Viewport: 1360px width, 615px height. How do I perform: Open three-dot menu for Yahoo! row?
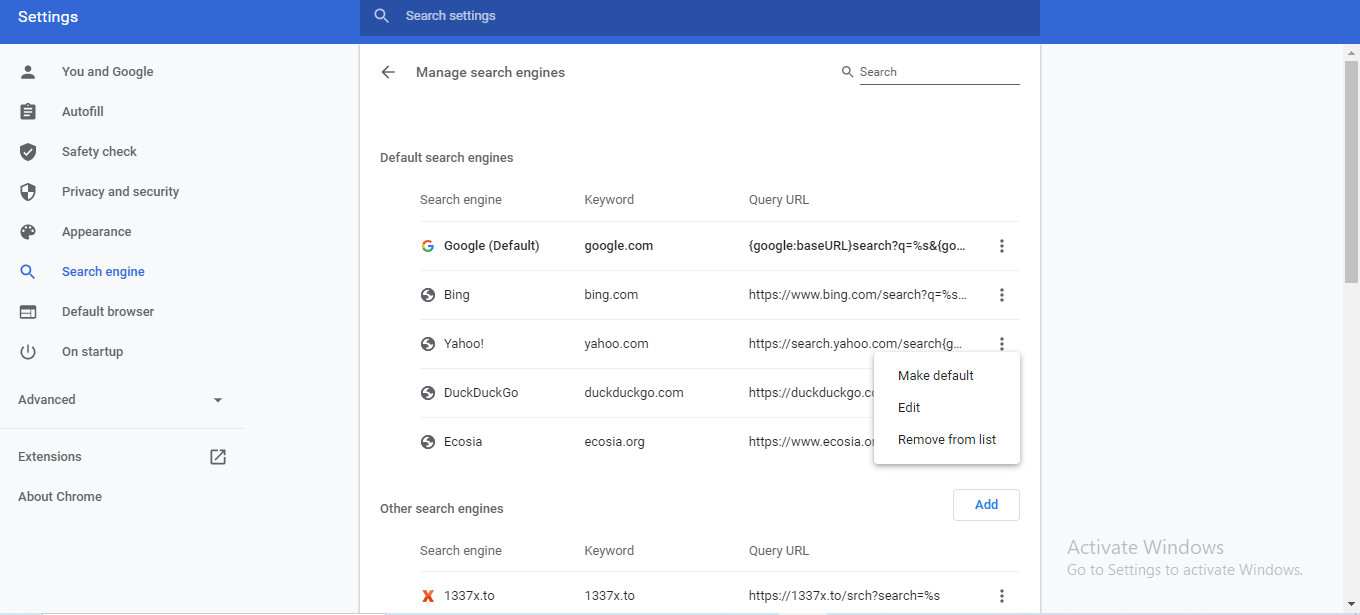pos(1002,344)
